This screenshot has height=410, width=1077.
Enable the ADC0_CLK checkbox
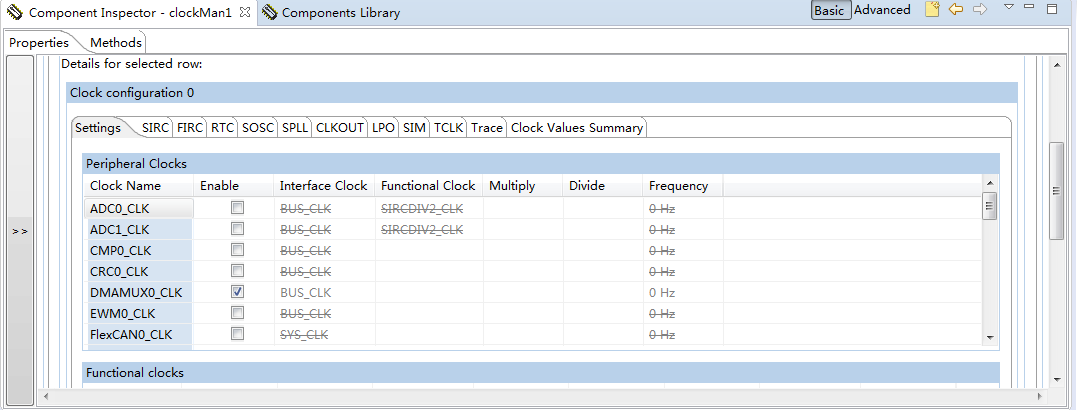[x=237, y=207]
